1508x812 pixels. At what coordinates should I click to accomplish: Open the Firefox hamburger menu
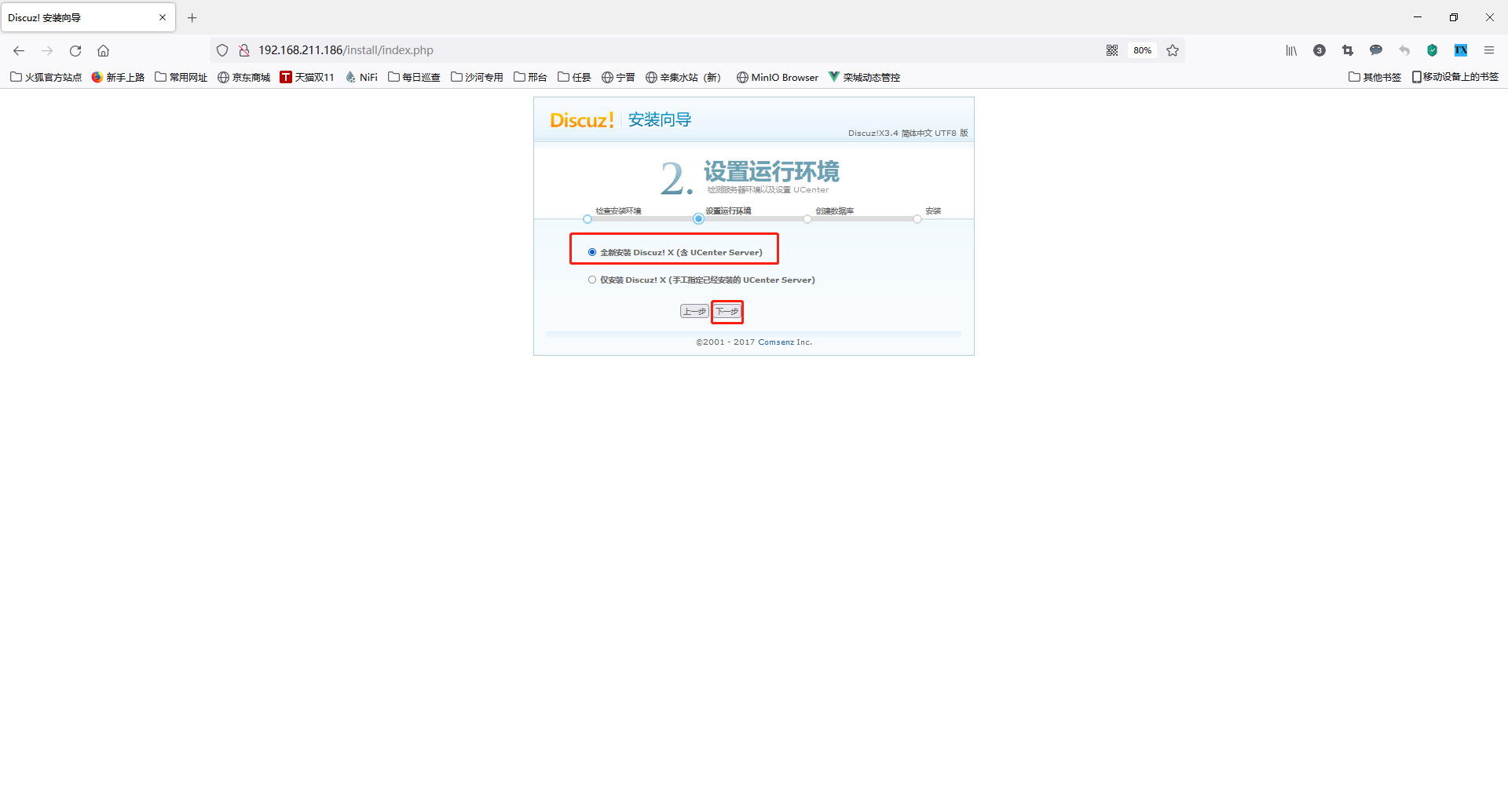tap(1489, 50)
